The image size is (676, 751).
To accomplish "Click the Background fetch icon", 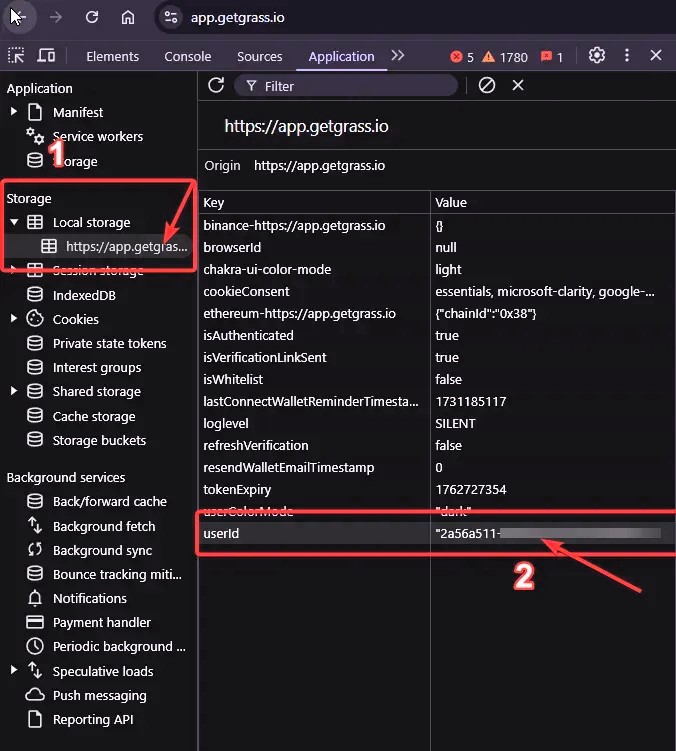I will tap(35, 525).
